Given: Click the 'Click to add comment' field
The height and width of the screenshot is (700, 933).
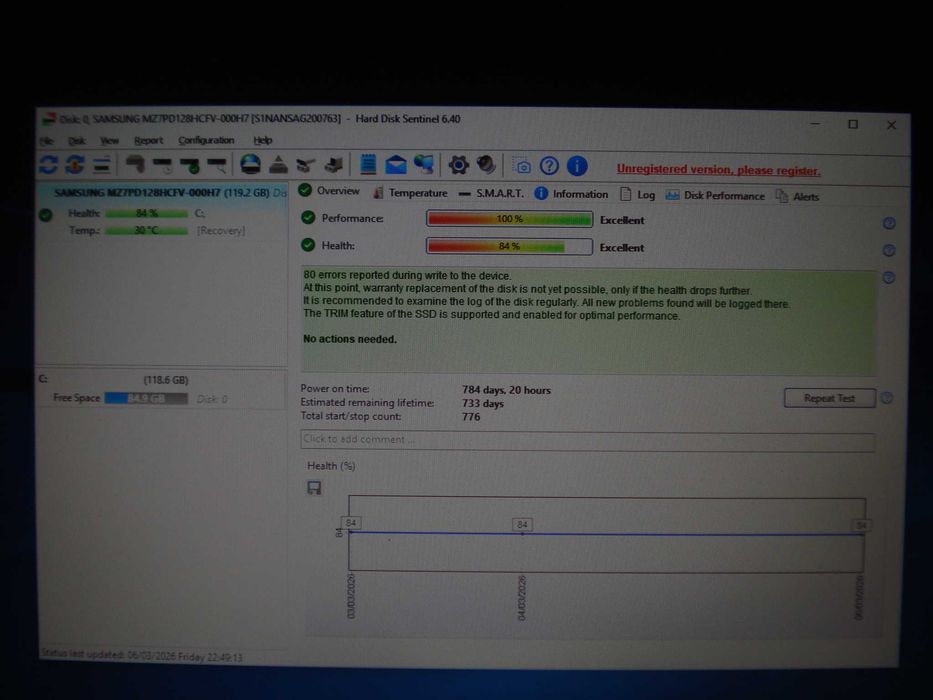Looking at the screenshot, I should point(587,440).
